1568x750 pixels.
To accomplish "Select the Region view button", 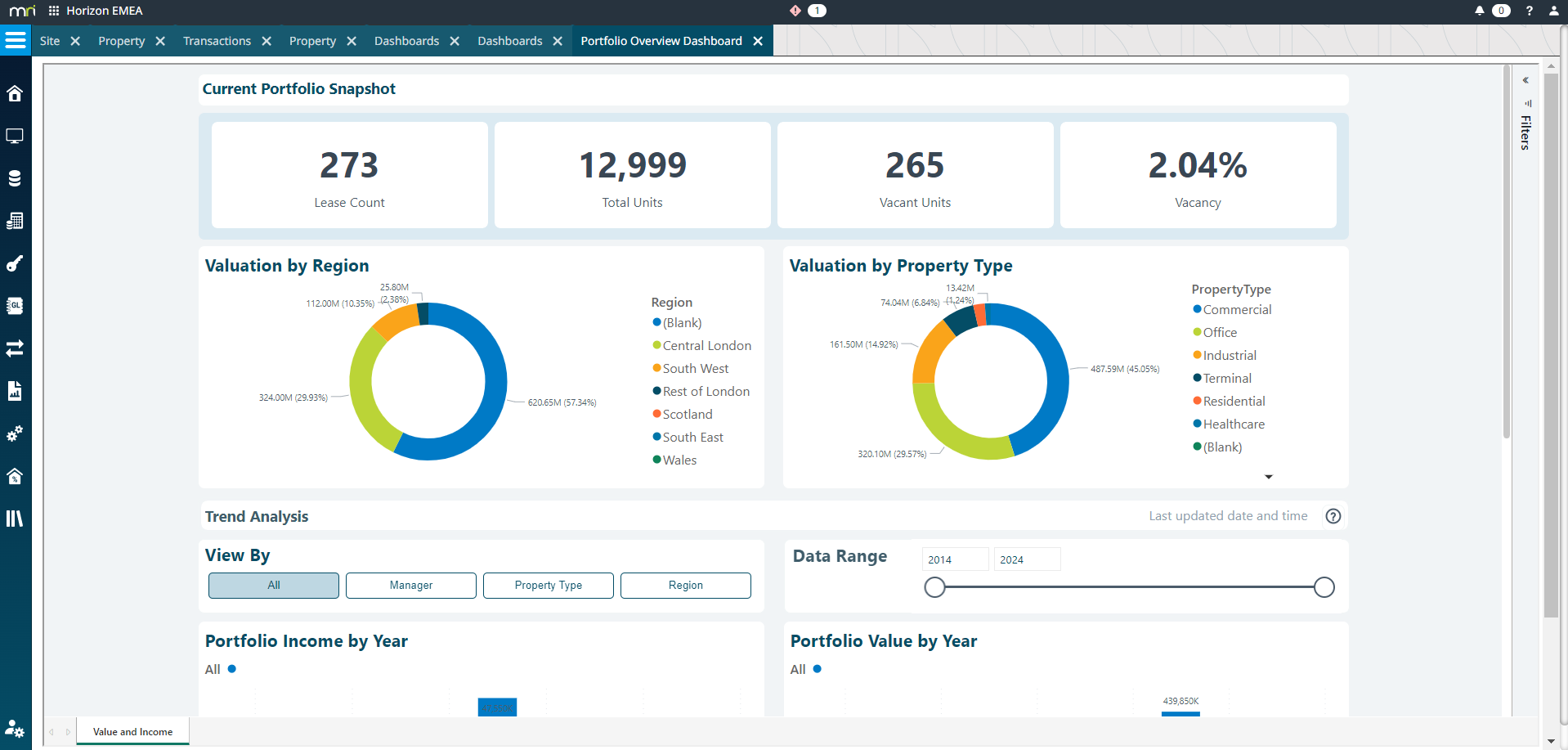I will [685, 585].
